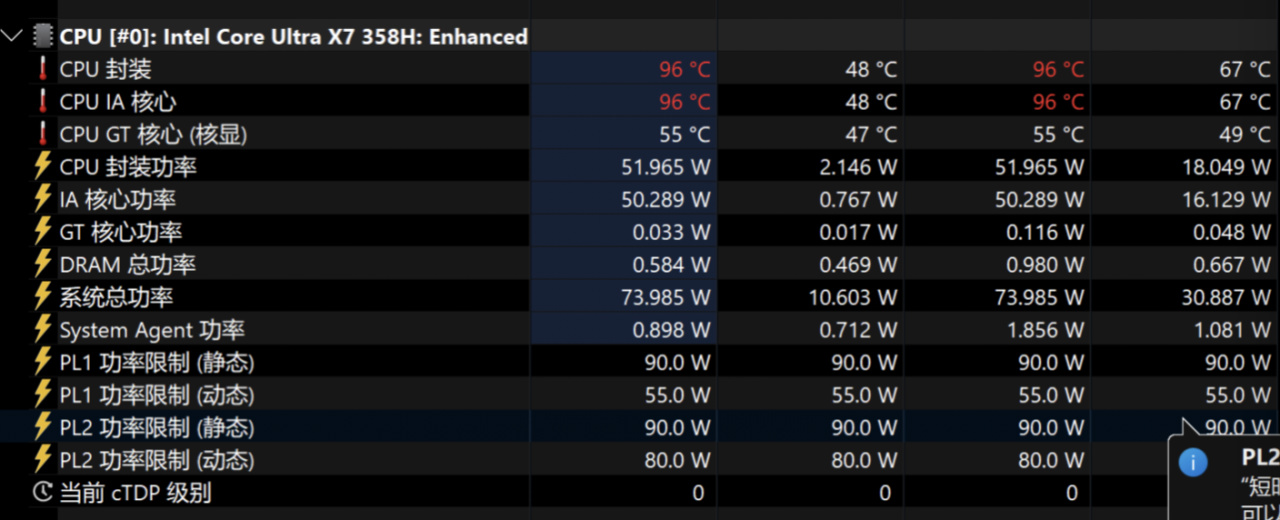Click the CPU chip icon beside Intel Core Ultra
The height and width of the screenshot is (520, 1280).
[42, 37]
